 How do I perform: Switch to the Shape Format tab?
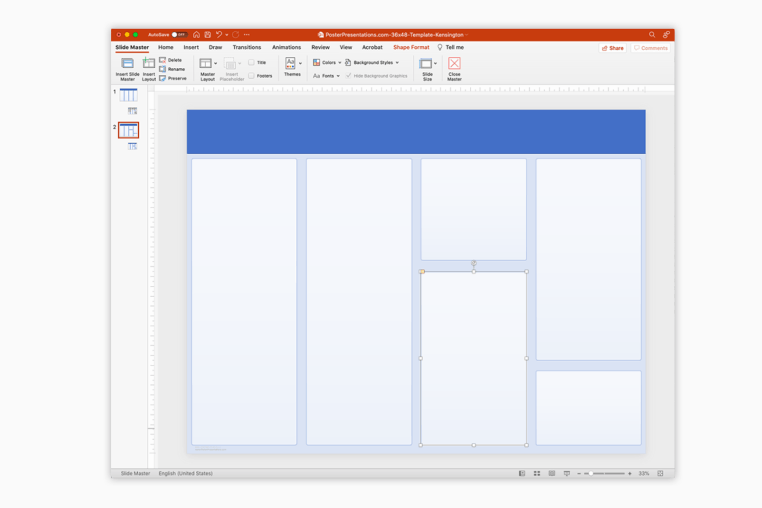[411, 47]
